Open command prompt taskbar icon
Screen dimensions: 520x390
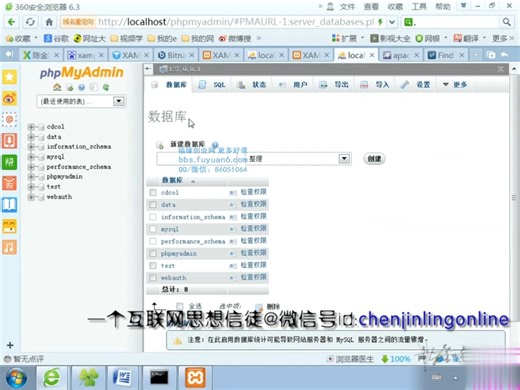tap(159, 378)
